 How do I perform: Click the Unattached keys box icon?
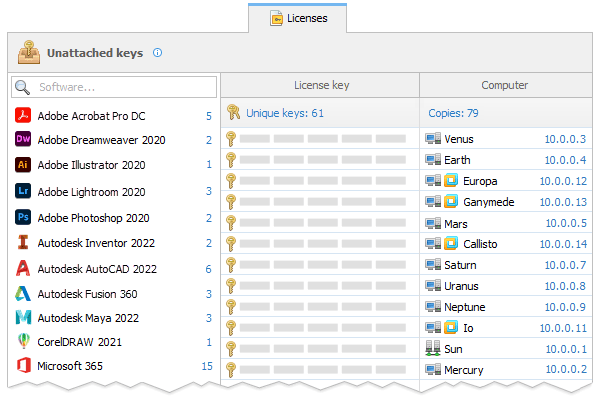click(29, 52)
